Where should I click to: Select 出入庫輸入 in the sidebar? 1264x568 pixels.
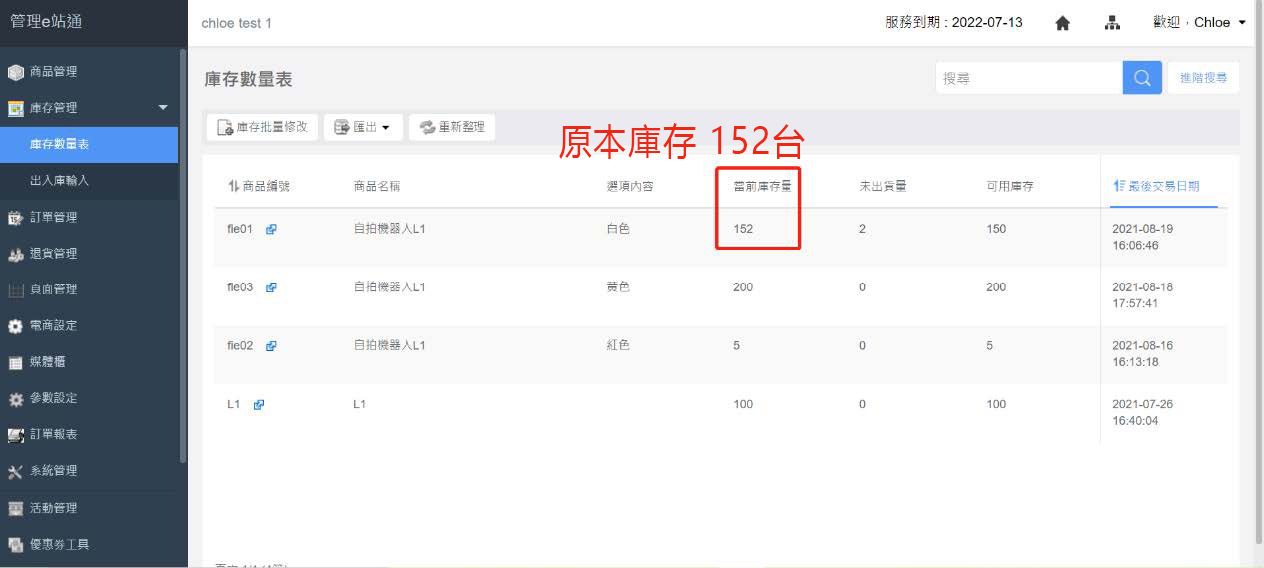(60, 181)
